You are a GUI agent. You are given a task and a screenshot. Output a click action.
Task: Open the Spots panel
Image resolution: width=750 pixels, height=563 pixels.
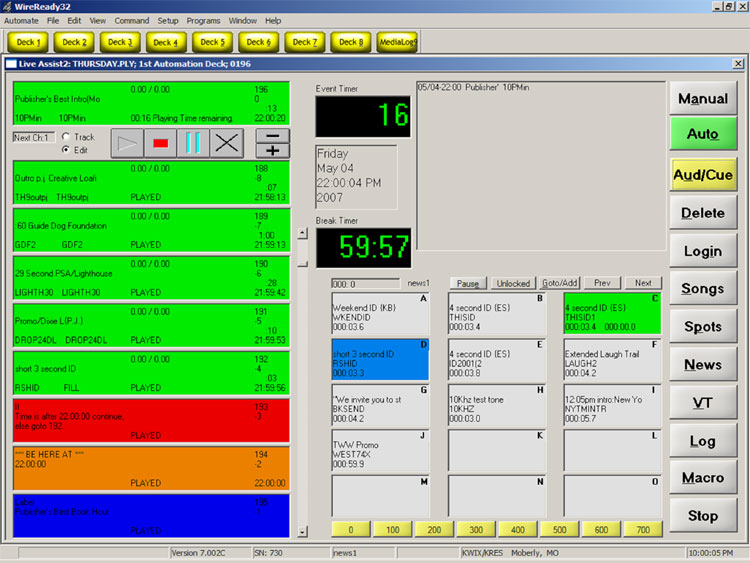pos(703,326)
